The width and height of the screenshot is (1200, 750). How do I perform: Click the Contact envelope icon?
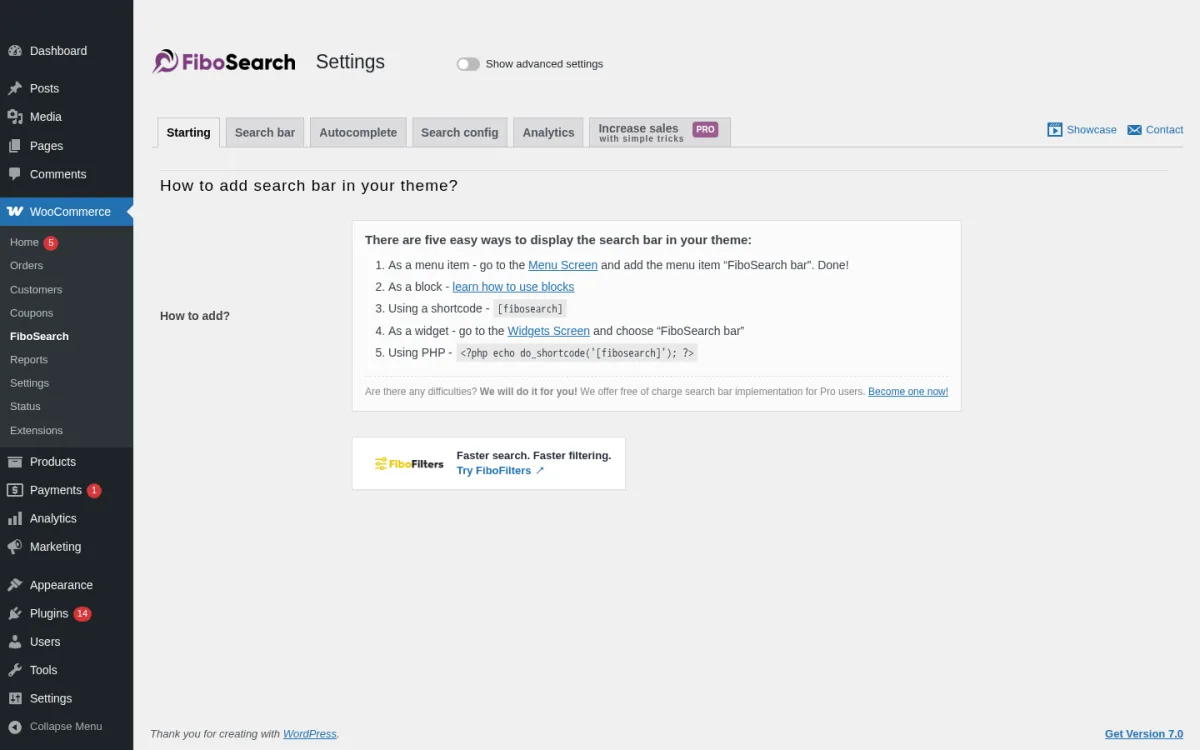click(x=1134, y=130)
